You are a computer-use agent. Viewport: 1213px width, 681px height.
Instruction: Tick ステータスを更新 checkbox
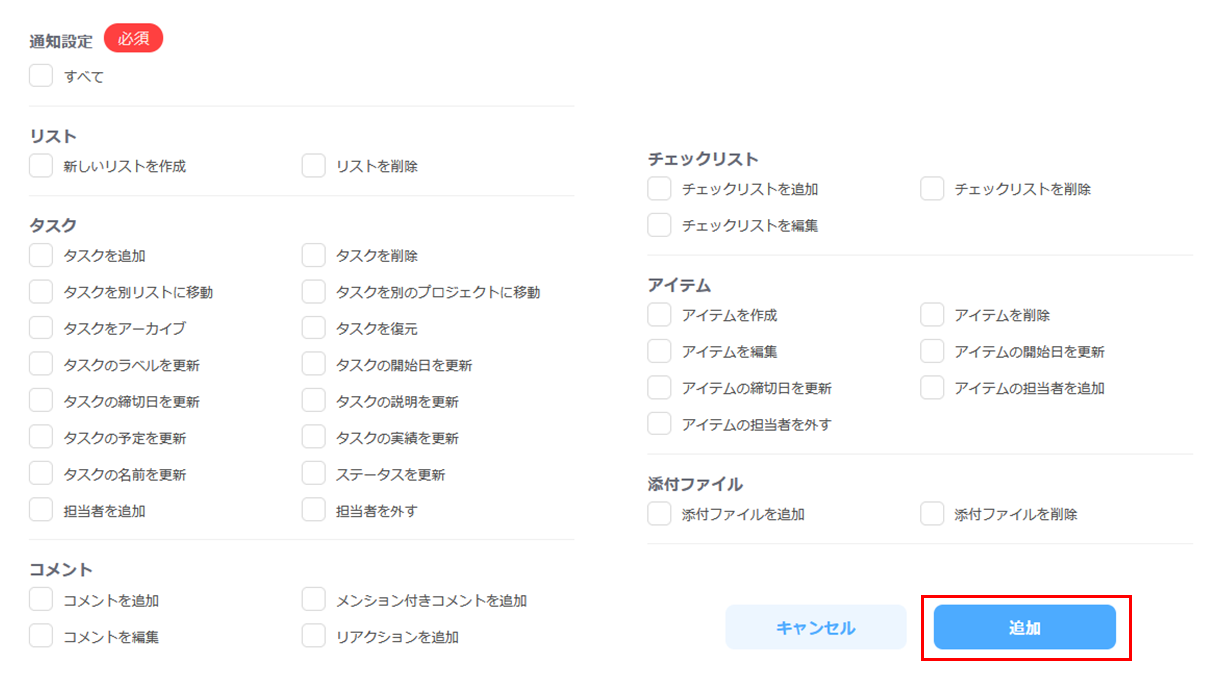(314, 474)
